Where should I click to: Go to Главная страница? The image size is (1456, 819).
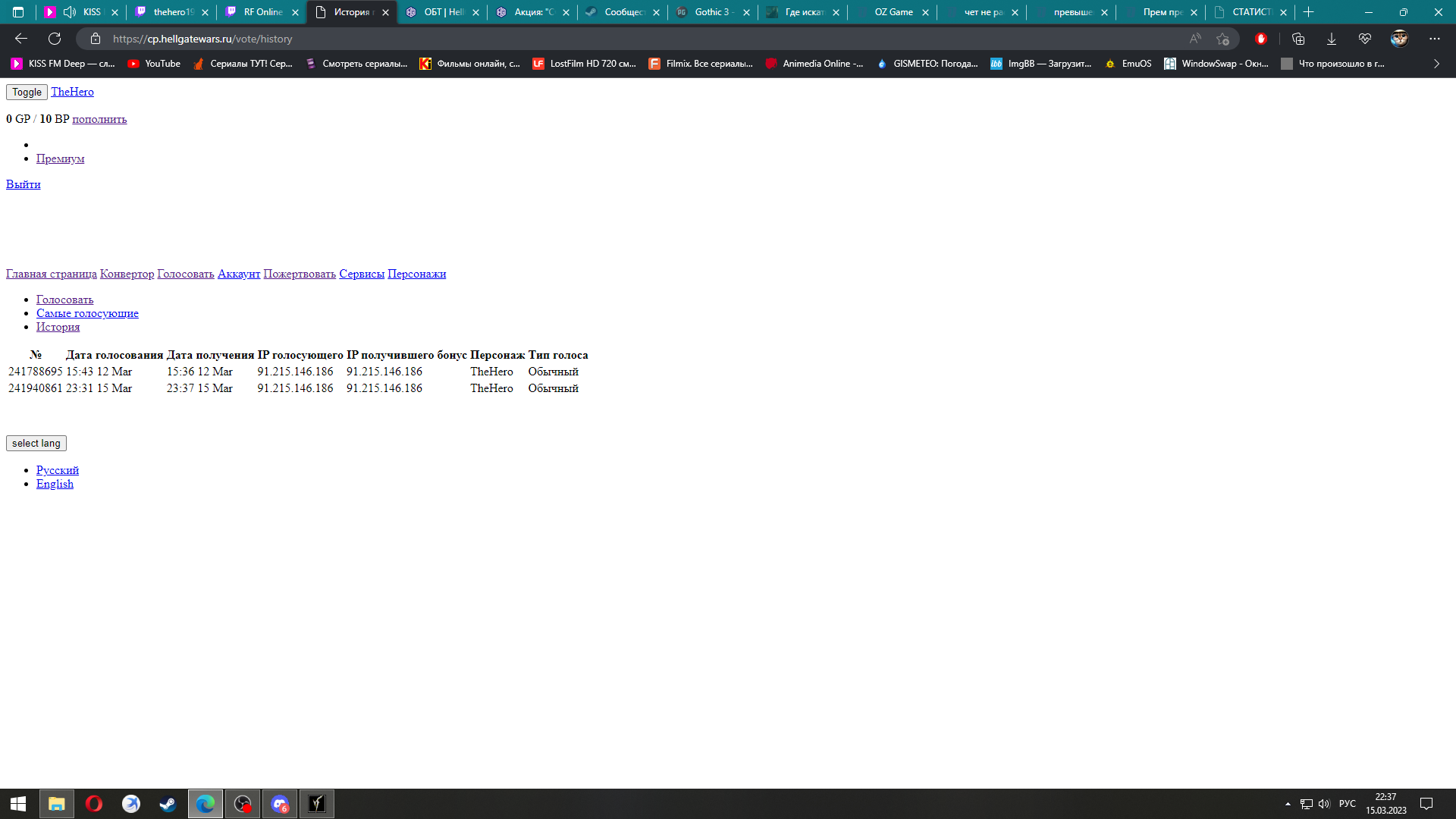tap(51, 274)
